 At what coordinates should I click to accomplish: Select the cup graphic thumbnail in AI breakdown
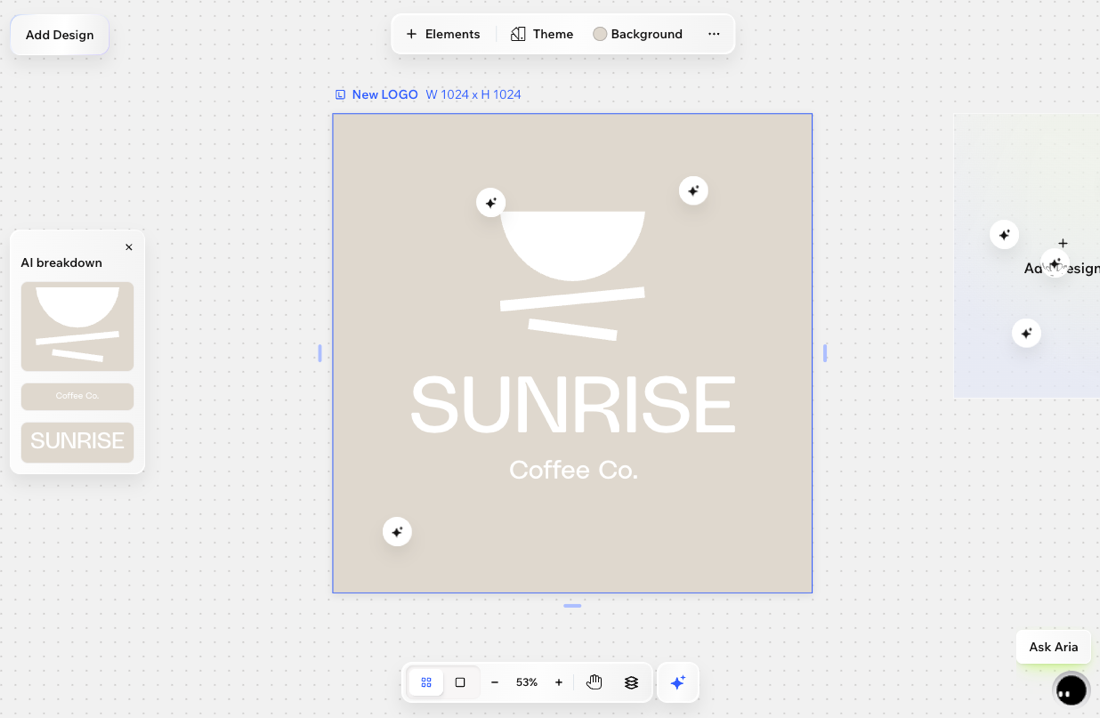tap(77, 326)
